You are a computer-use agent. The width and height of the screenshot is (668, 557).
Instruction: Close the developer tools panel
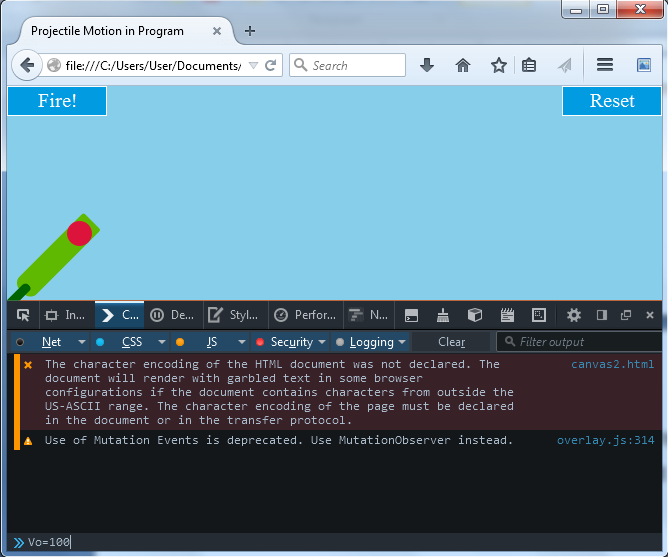650,315
